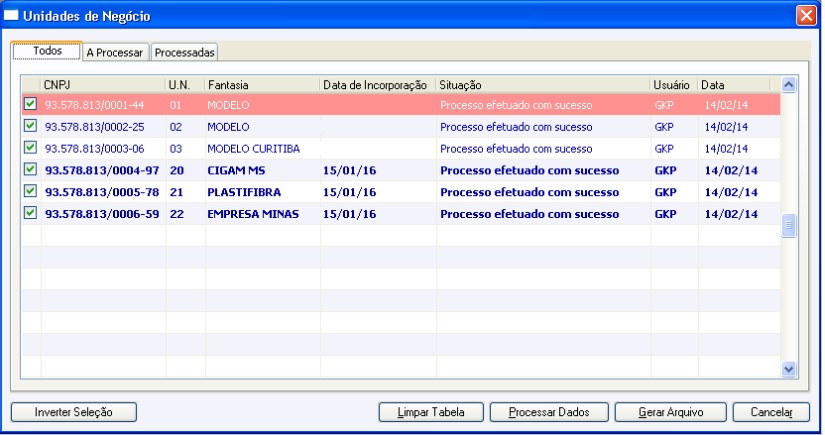Click GKP user in EMPRESA MINAS row

click(x=666, y=214)
